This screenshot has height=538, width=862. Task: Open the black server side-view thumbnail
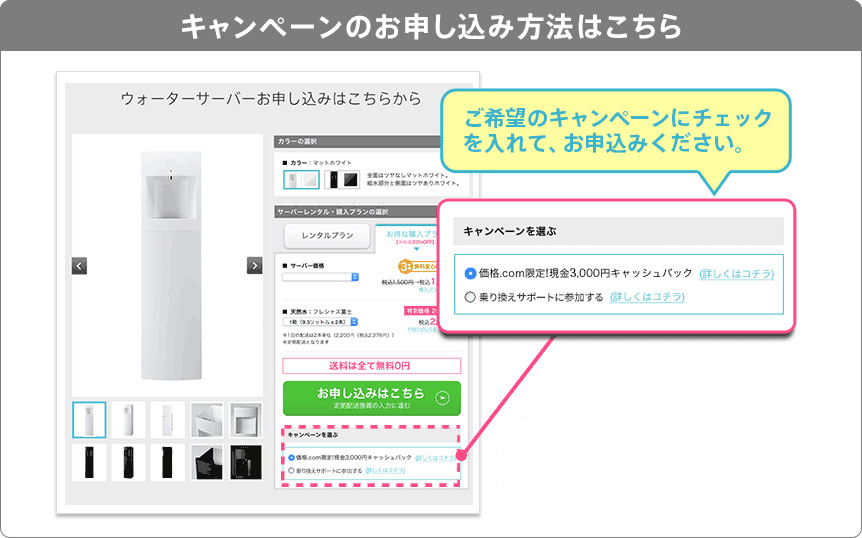tap(168, 463)
